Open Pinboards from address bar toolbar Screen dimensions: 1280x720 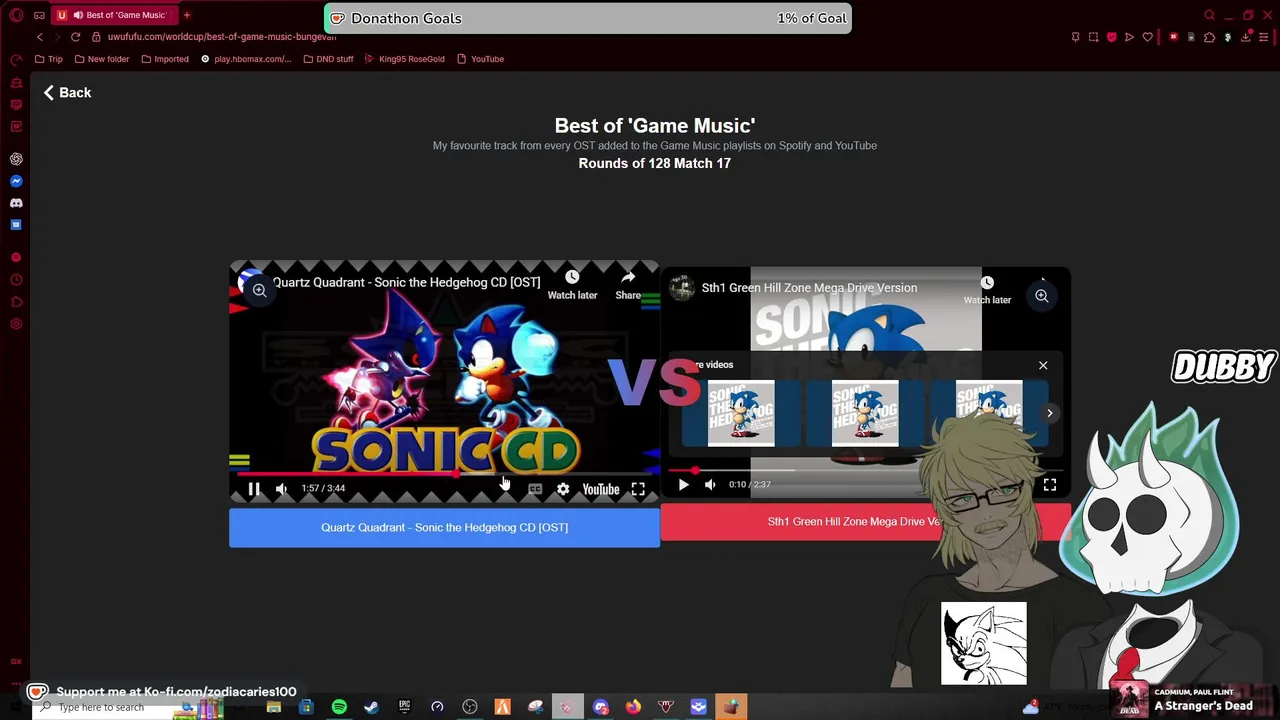point(1075,37)
